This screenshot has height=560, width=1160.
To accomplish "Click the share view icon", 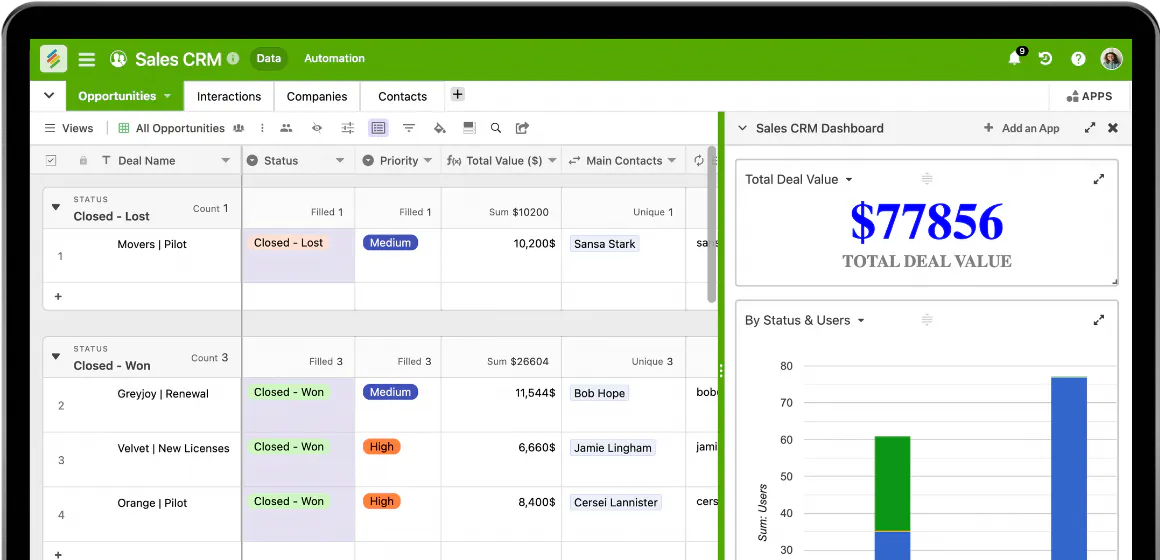I will 522,128.
